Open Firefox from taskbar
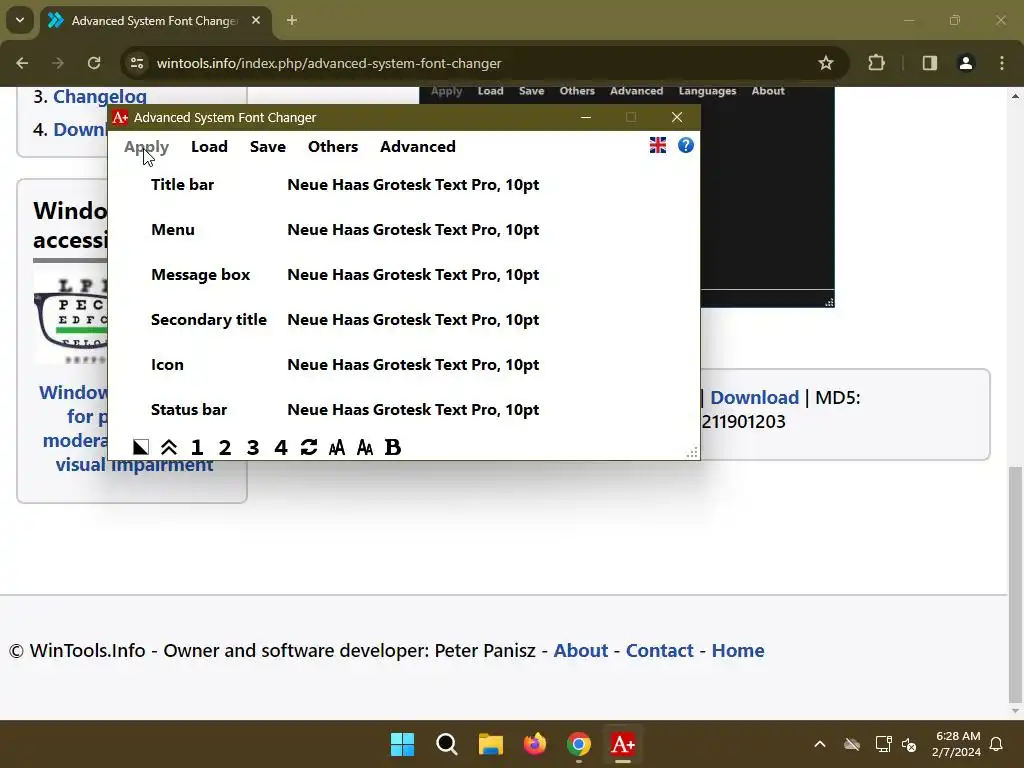Image resolution: width=1024 pixels, height=768 pixels. pyautogui.click(x=535, y=744)
